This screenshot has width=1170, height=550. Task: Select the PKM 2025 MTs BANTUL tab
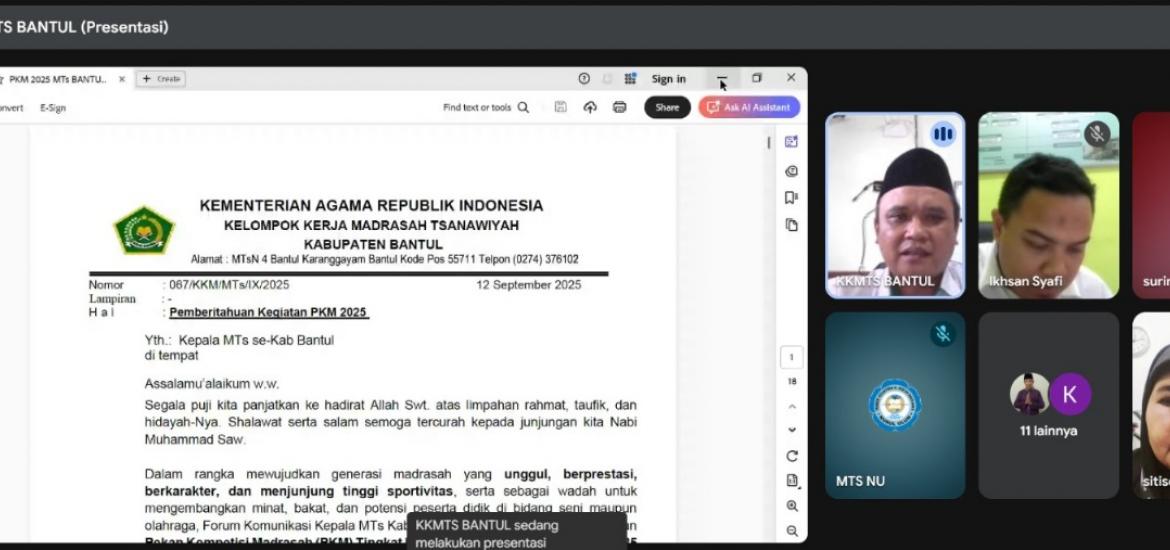(x=57, y=79)
